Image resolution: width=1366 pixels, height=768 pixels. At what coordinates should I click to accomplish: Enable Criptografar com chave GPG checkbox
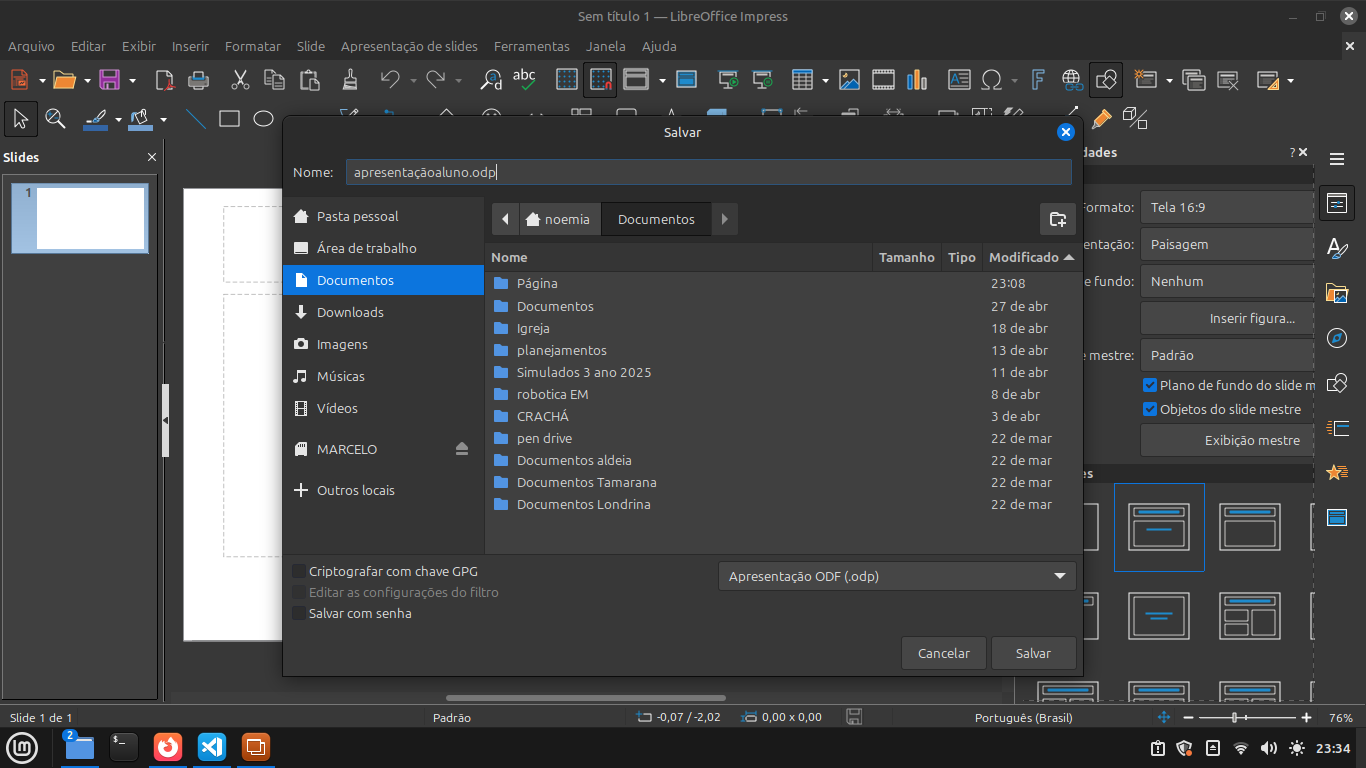(x=299, y=571)
